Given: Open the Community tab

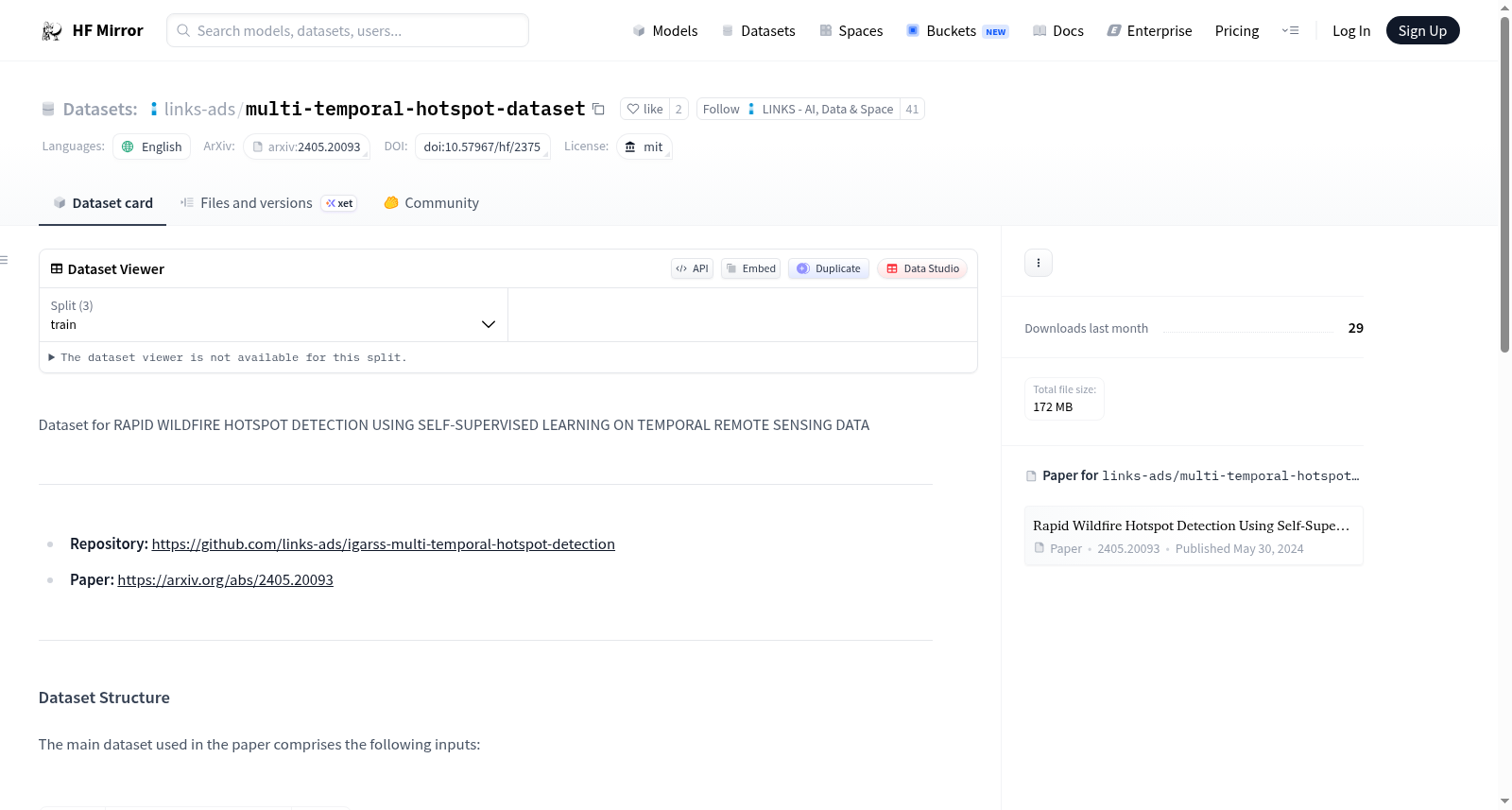Looking at the screenshot, I should point(431,203).
